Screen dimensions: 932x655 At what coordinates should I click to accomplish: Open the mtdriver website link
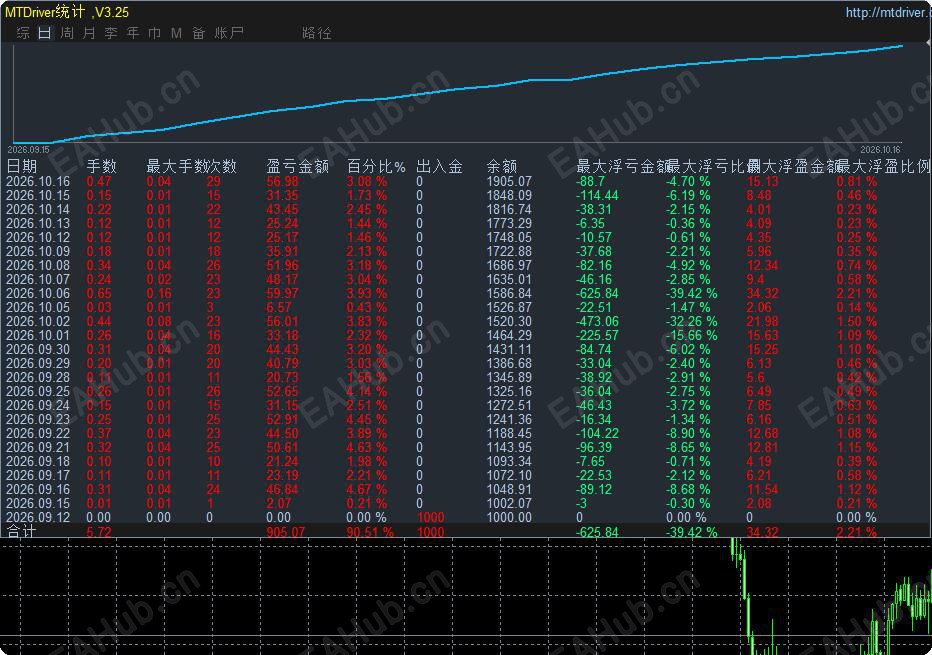[888, 12]
